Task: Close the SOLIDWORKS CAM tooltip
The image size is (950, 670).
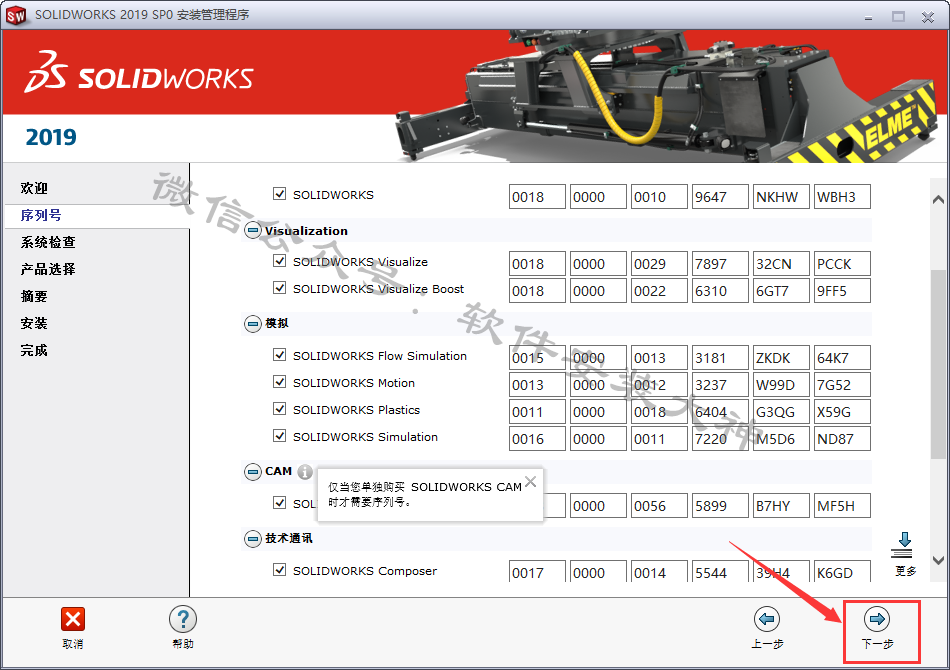Action: click(x=531, y=481)
